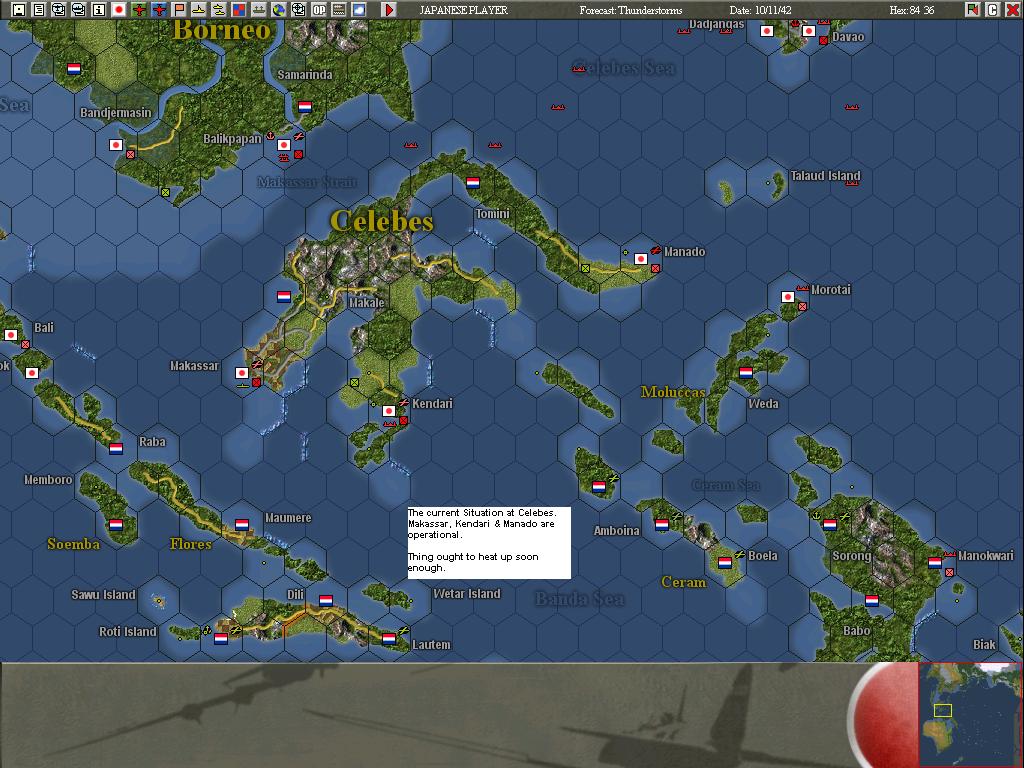Select the Dutch base flag at Weda
Screen dimensions: 1024x768
746,373
